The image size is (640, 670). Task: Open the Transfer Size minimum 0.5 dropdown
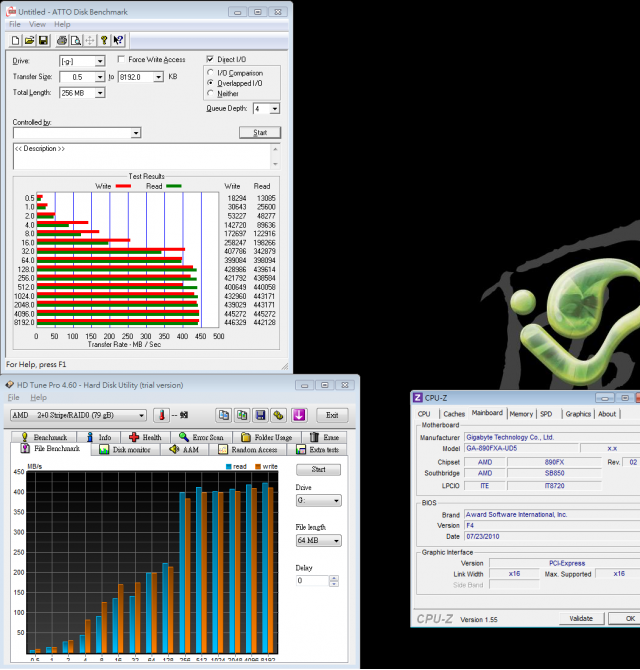click(100, 77)
